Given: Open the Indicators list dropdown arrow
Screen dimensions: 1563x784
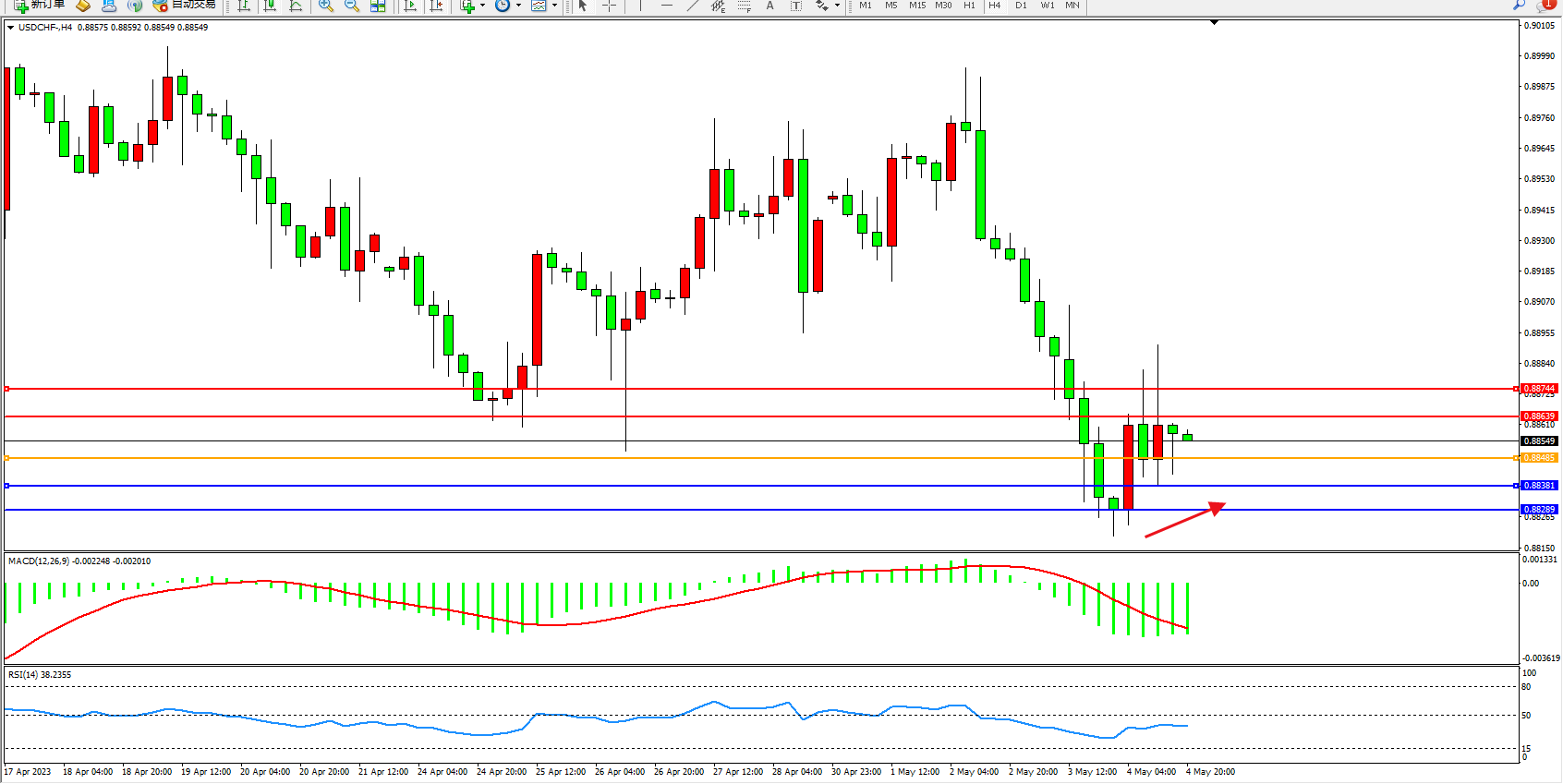Looking at the screenshot, I should 482,6.
